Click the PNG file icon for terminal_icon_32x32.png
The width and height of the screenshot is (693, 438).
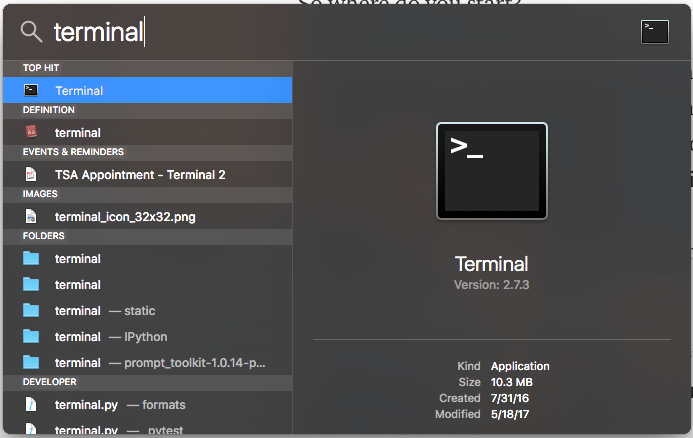click(x=31, y=217)
